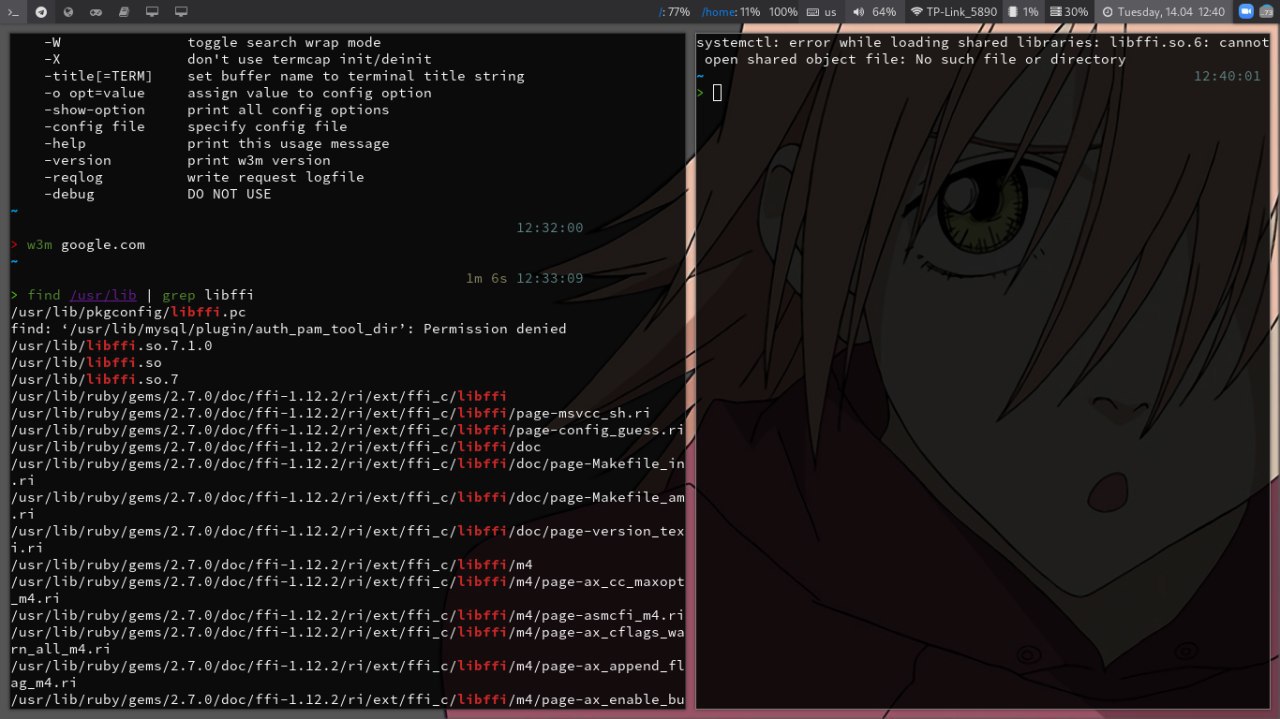The width and height of the screenshot is (1280, 719).
Task: Click the tray icon next to Zoom
Action: (1266, 12)
